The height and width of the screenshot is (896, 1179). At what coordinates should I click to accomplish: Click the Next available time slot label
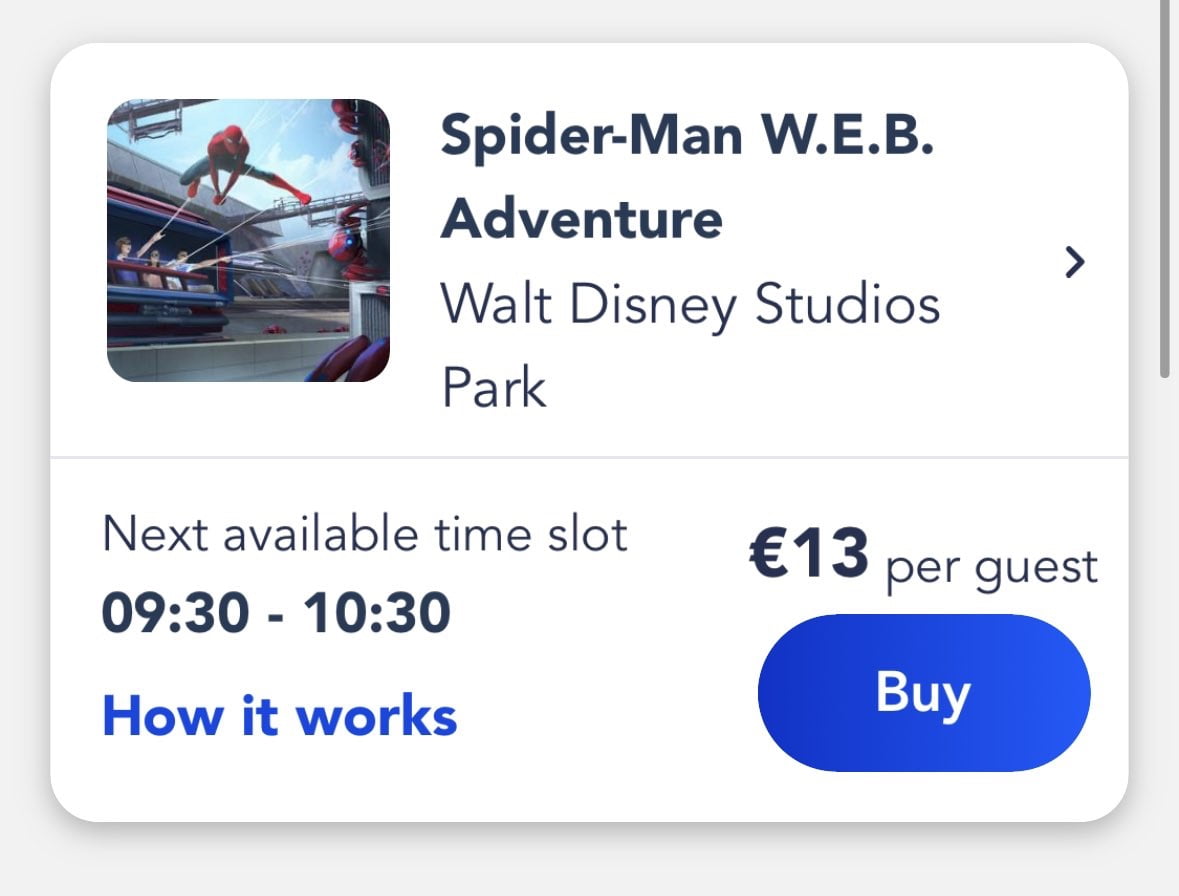365,534
